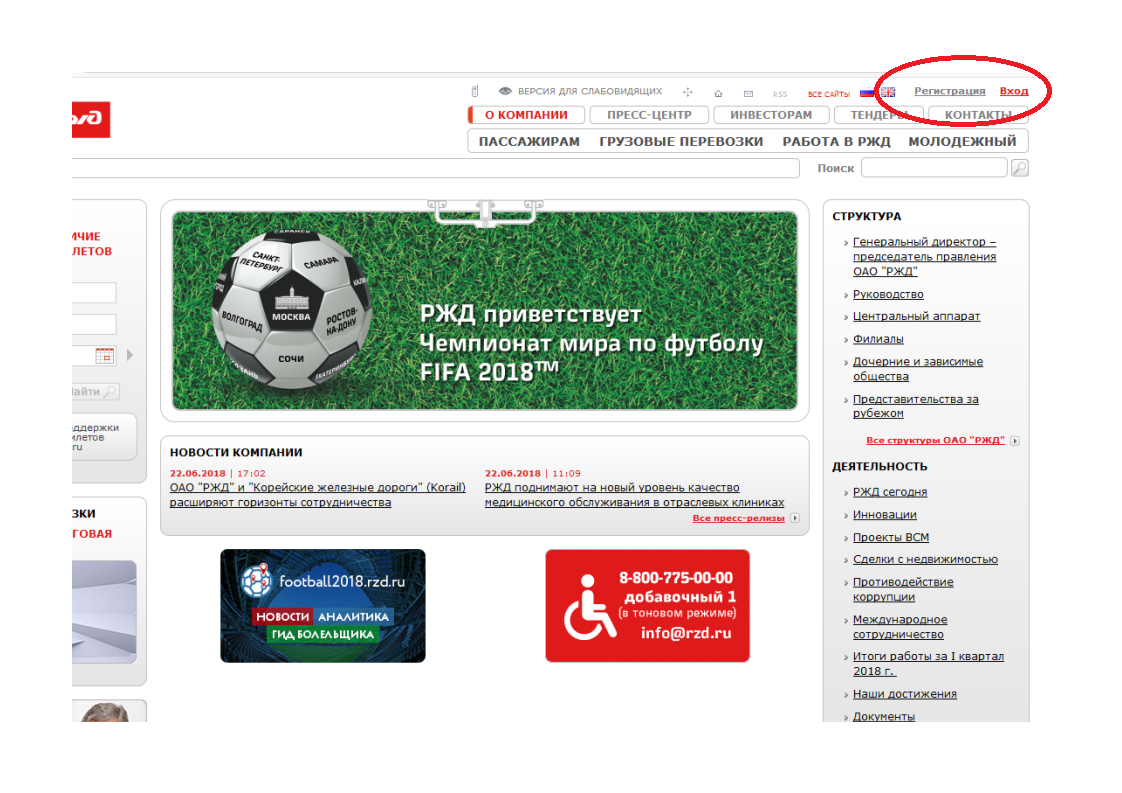The width and height of the screenshot is (1122, 793).
Task: Open the calendar date picker icon
Action: 104,355
